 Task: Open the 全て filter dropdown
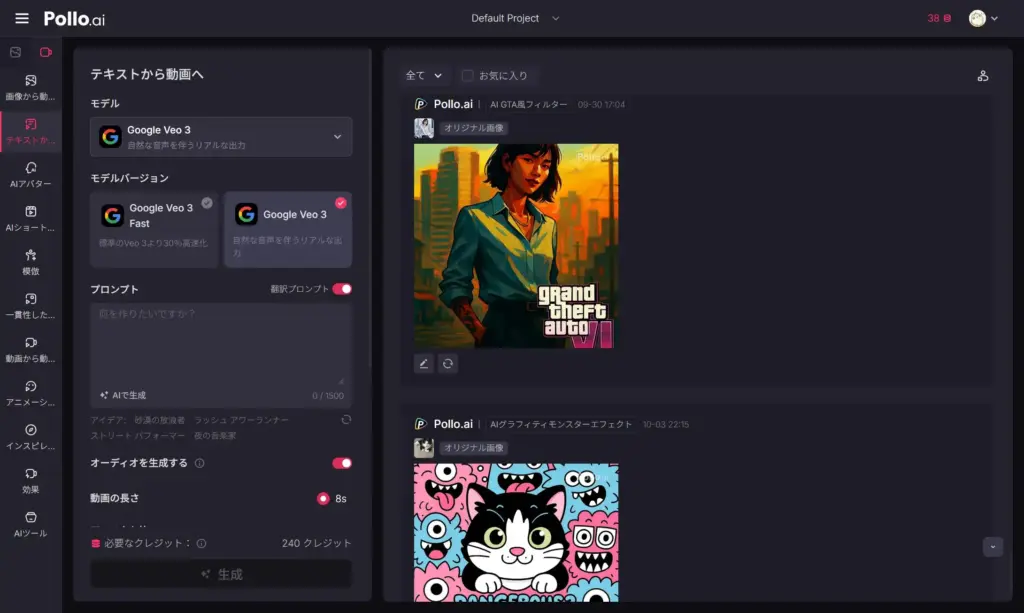point(423,76)
